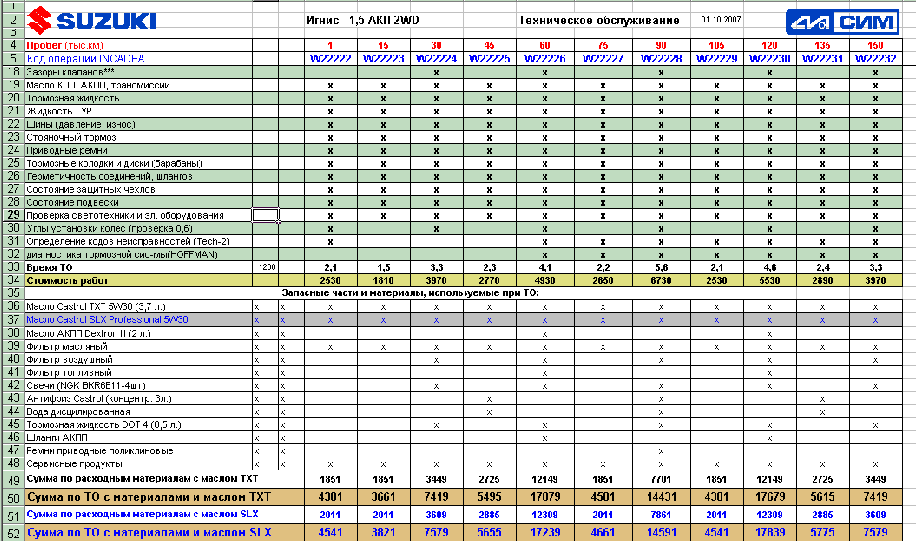
Task: Select operation code W22222
Action: (x=331, y=58)
